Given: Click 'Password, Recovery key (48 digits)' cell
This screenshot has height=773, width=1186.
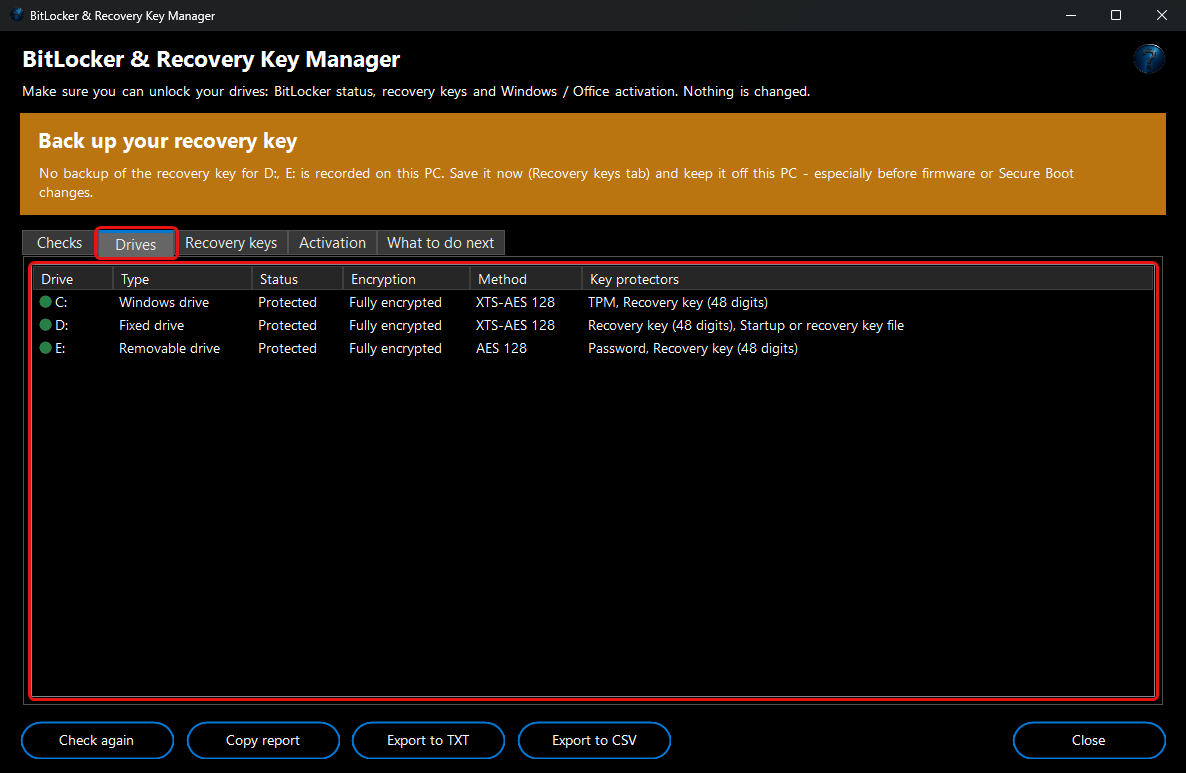Looking at the screenshot, I should [x=693, y=348].
